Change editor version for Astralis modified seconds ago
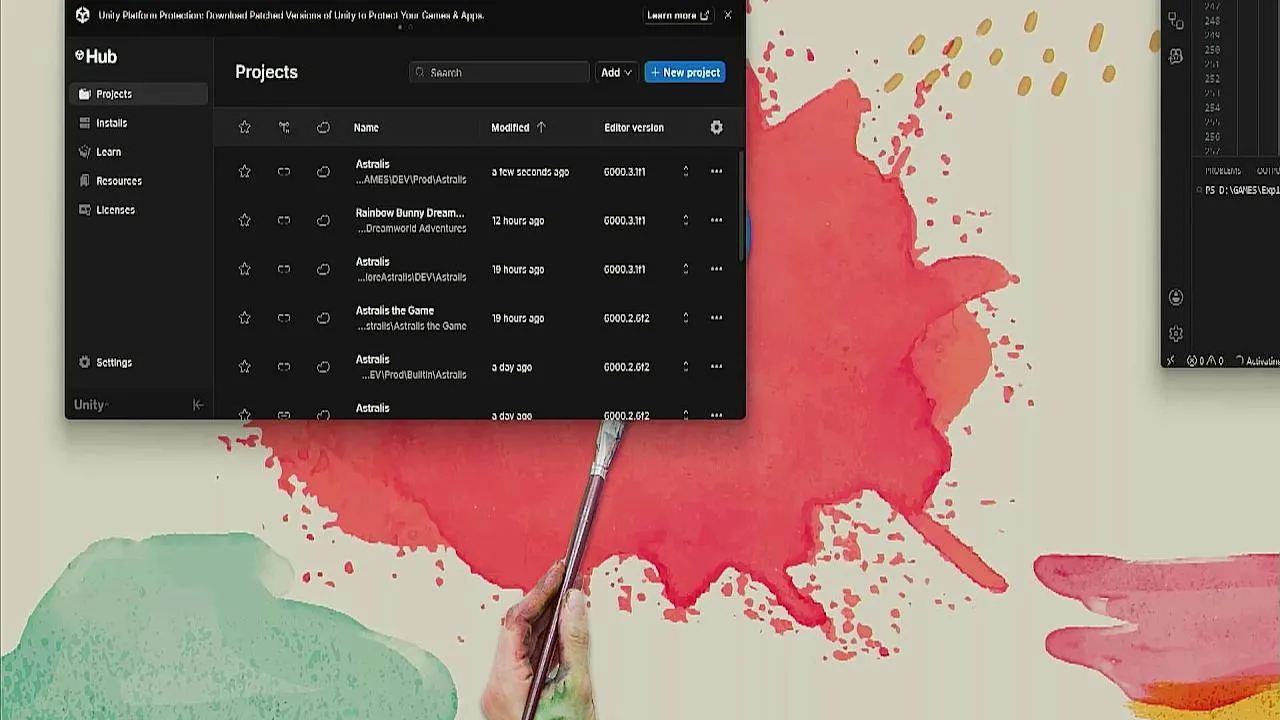The width and height of the screenshot is (1280, 720). tap(685, 172)
